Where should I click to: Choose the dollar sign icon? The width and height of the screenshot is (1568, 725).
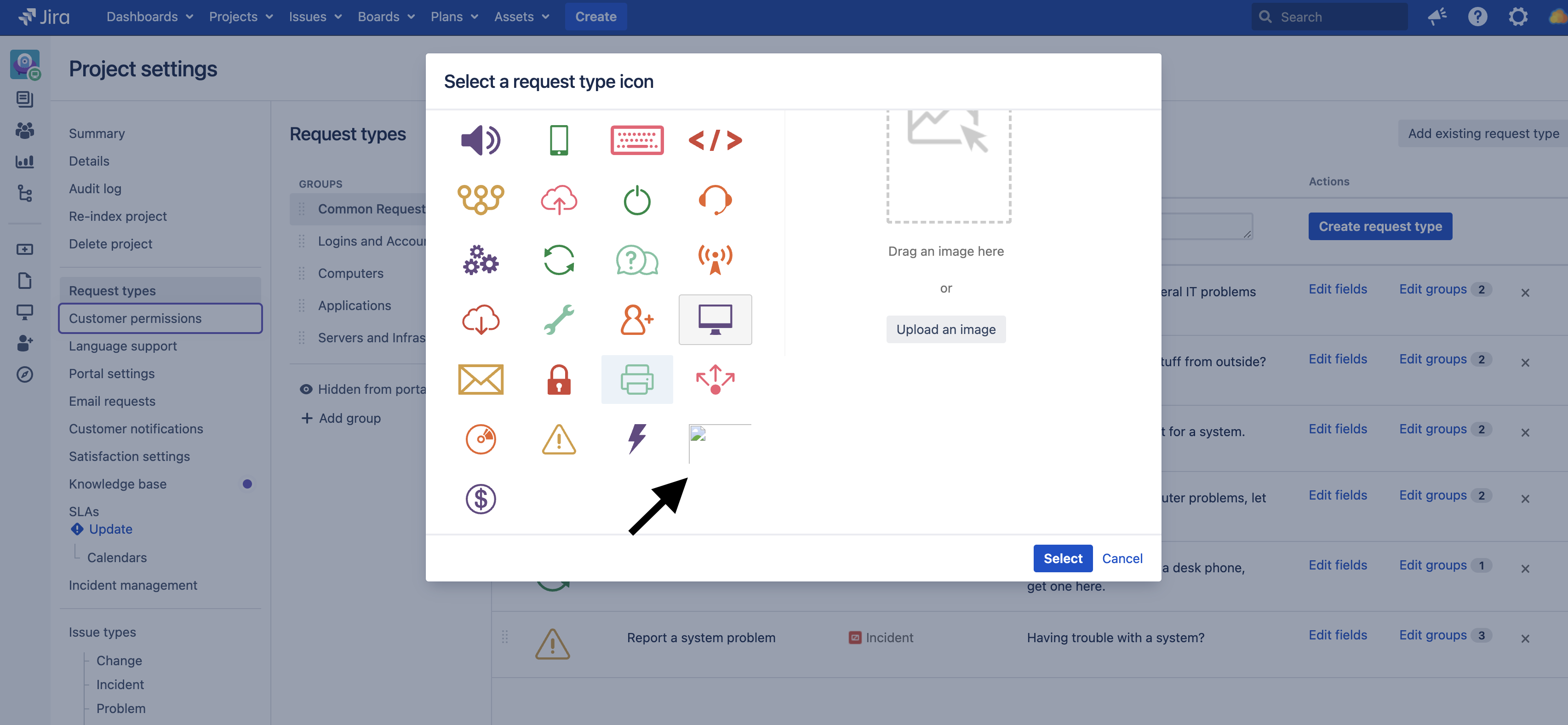tap(481, 499)
